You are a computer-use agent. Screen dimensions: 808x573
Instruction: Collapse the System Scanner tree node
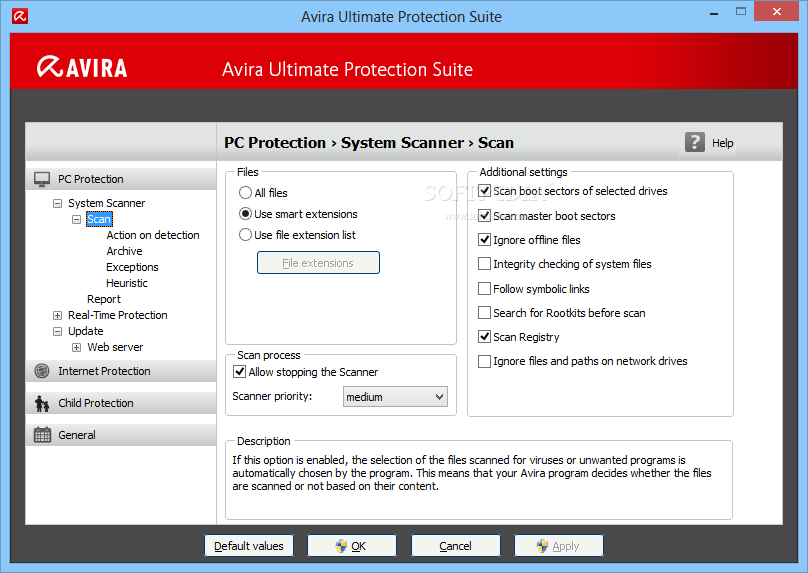pos(57,204)
